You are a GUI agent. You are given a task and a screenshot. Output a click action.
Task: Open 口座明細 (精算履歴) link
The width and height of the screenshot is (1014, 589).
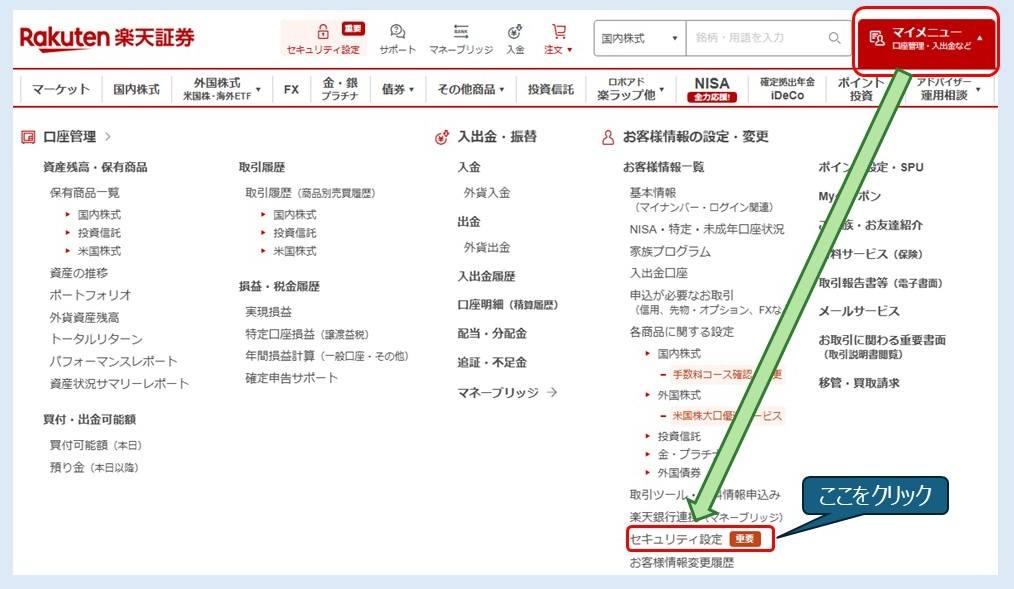(x=508, y=305)
